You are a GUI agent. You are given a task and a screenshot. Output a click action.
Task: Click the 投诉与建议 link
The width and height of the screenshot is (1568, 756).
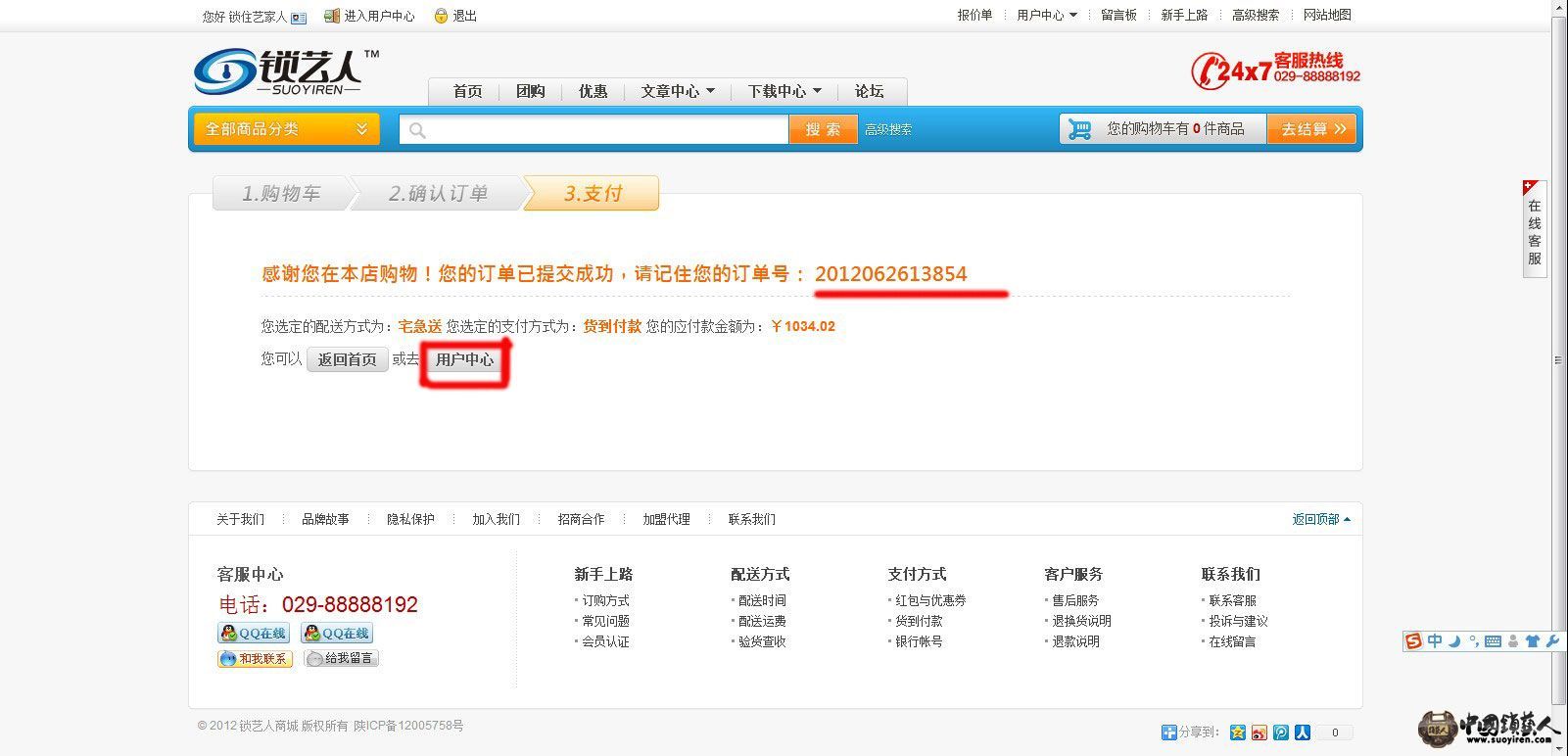click(1238, 621)
